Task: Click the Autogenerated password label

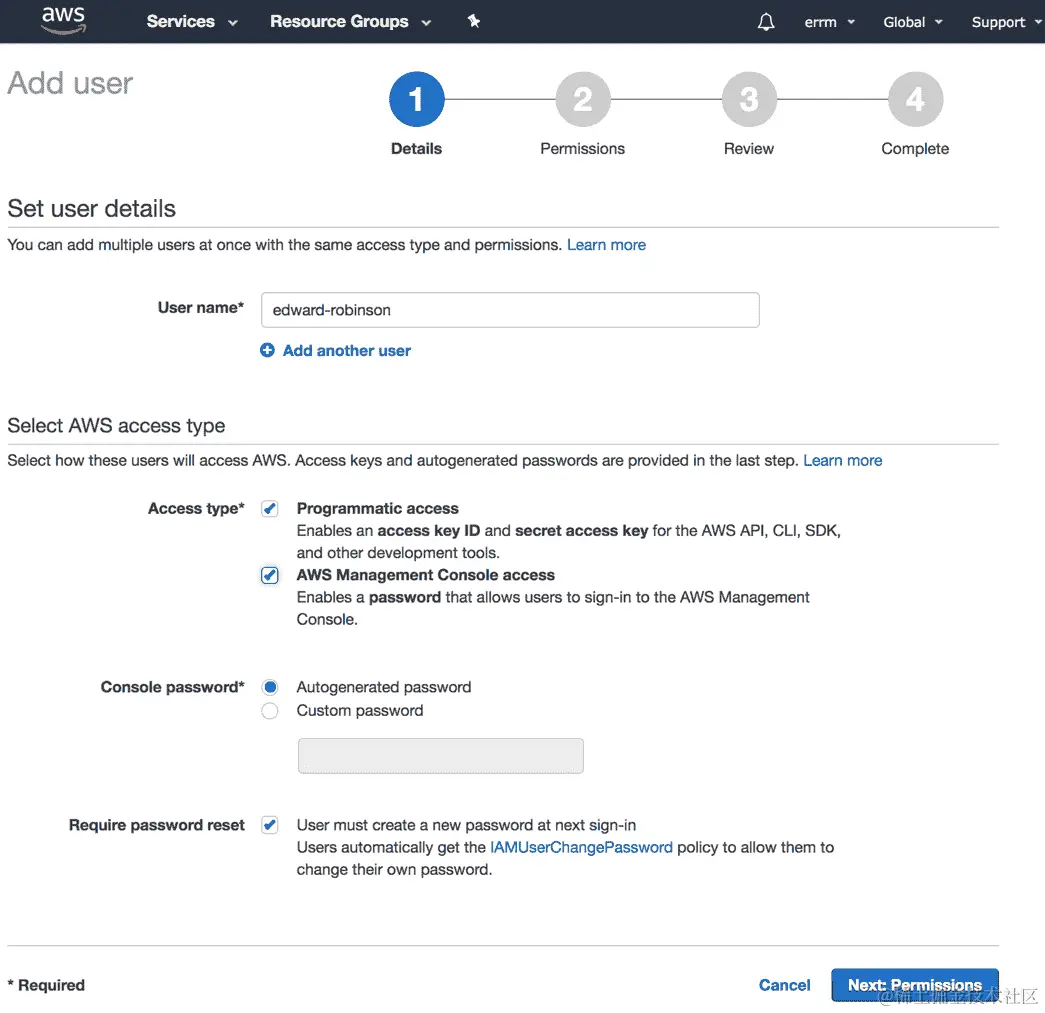Action: coord(384,687)
